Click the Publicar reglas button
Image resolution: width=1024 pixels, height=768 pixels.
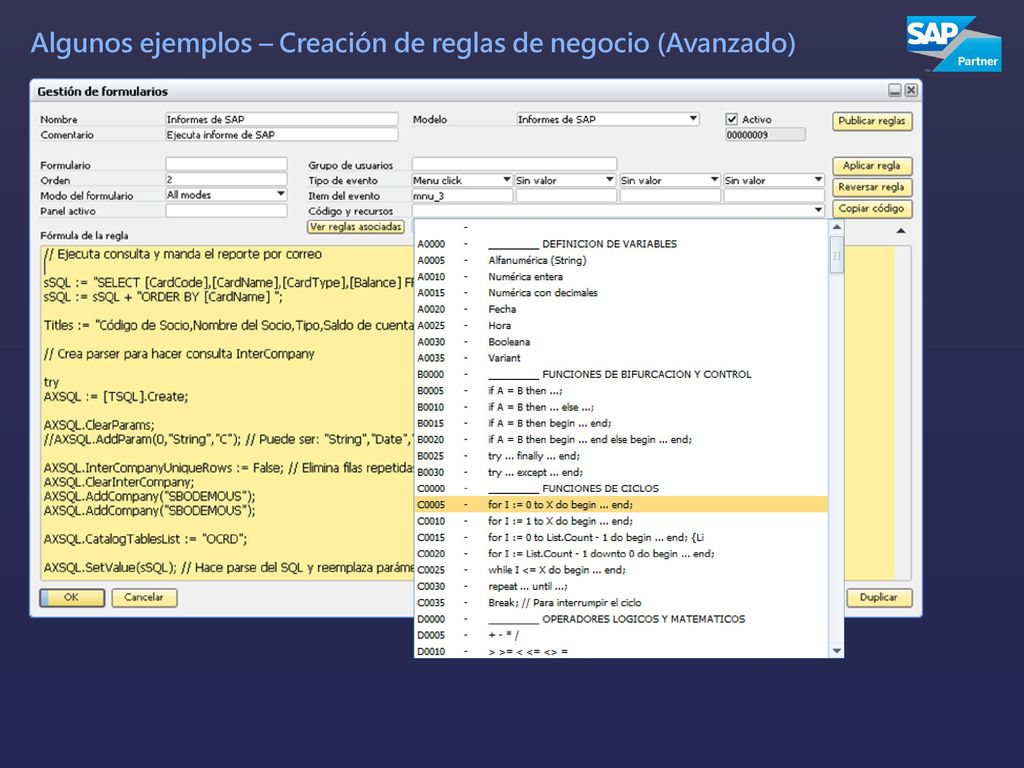(872, 121)
